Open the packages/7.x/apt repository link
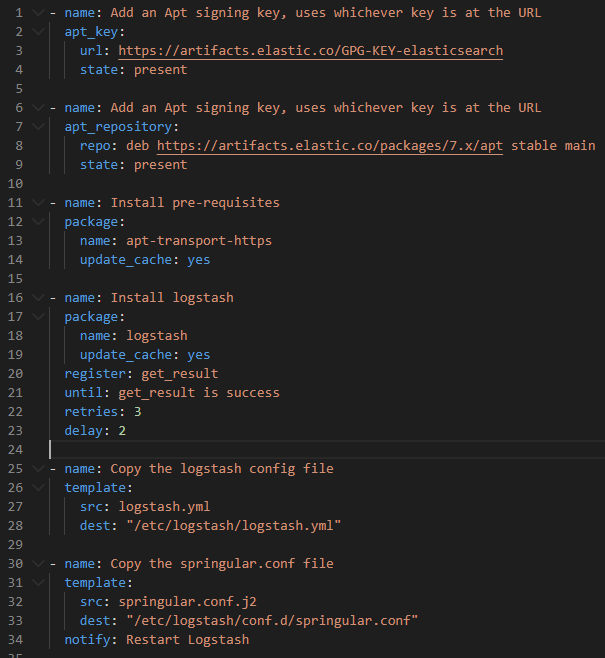This screenshot has width=605, height=658. pyautogui.click(x=330, y=146)
